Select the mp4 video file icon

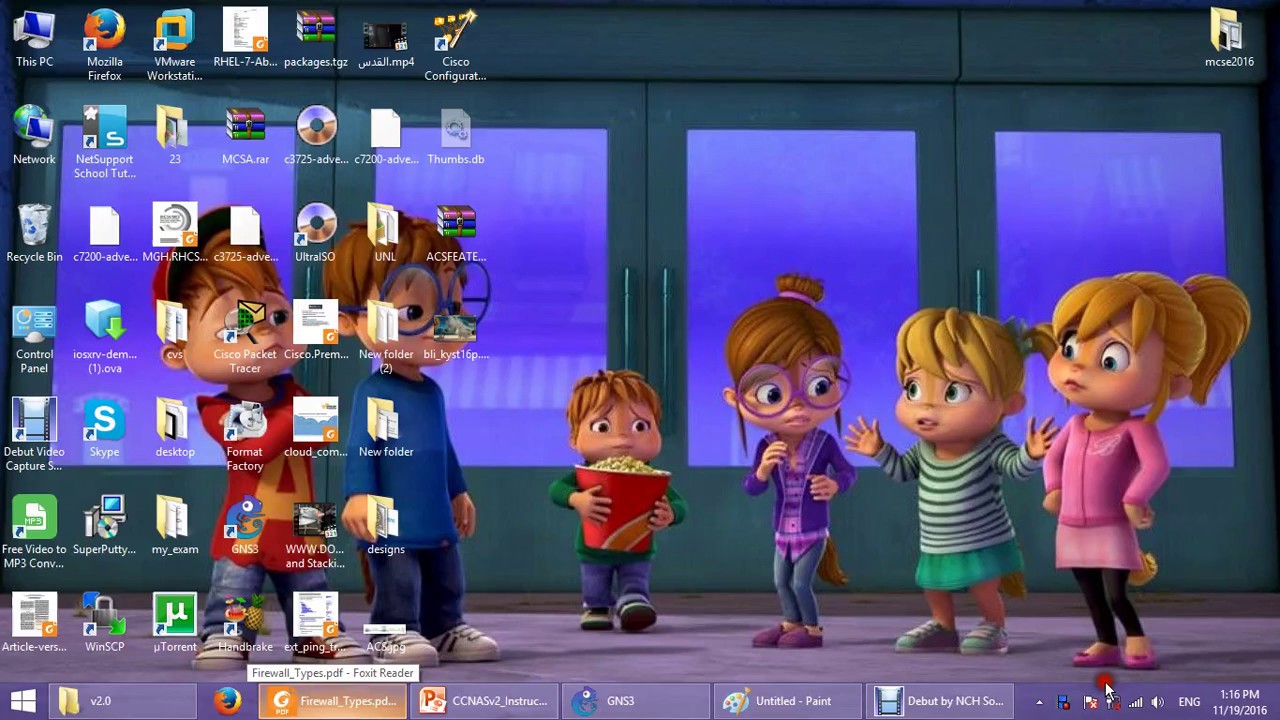pos(386,40)
